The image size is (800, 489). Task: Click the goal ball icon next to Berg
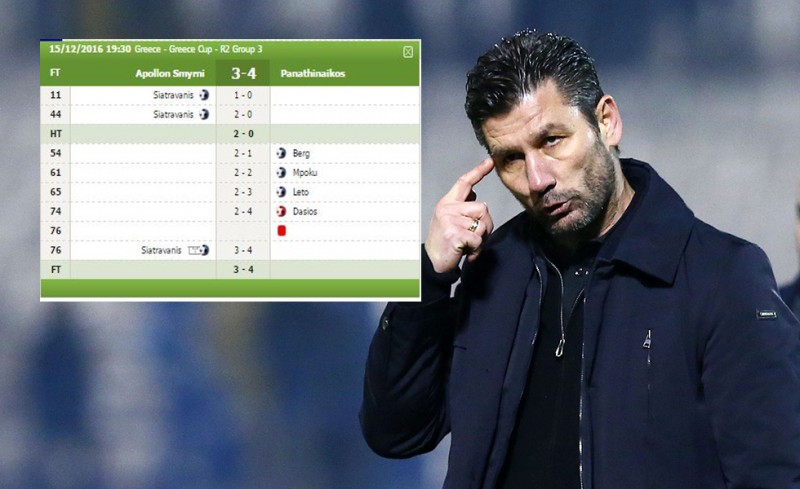tap(281, 153)
